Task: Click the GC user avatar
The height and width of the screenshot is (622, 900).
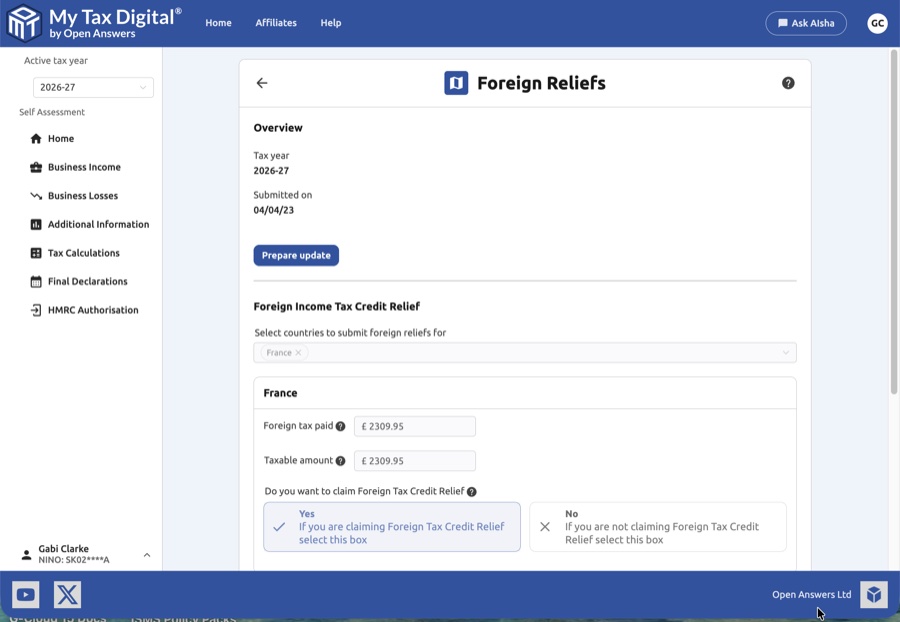Action: [877, 23]
